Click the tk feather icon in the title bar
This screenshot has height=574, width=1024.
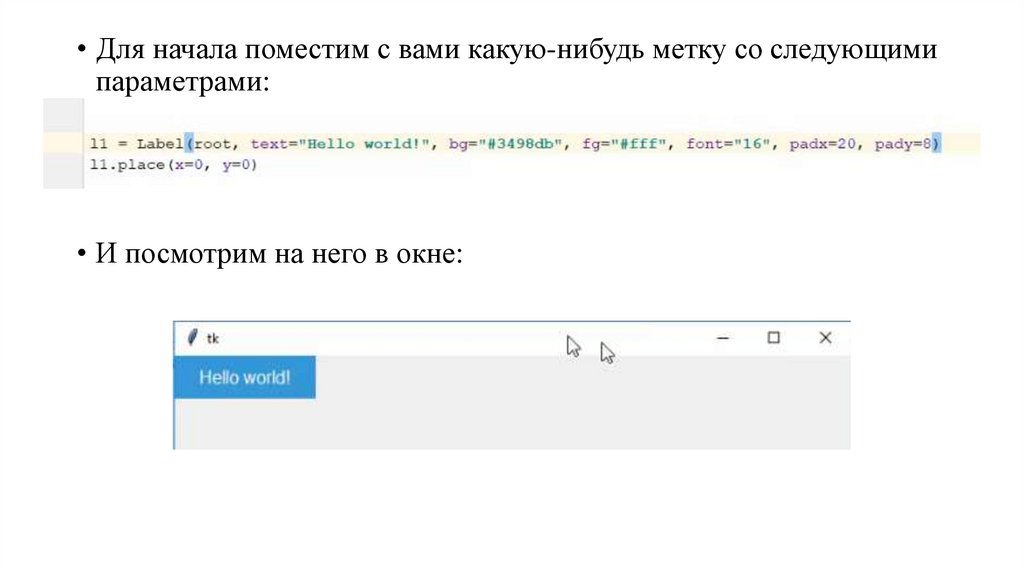pos(193,338)
